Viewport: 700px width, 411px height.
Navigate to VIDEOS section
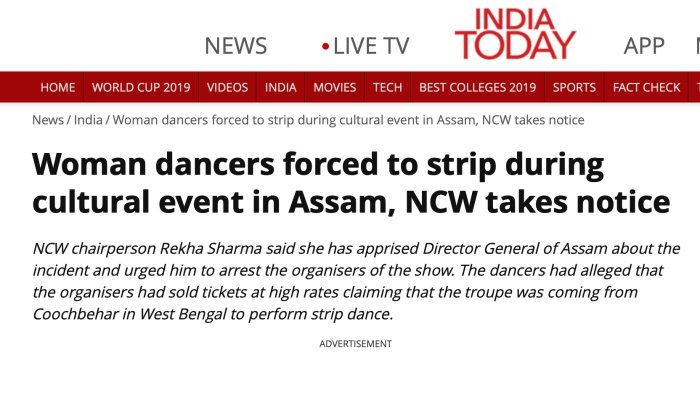pos(227,88)
